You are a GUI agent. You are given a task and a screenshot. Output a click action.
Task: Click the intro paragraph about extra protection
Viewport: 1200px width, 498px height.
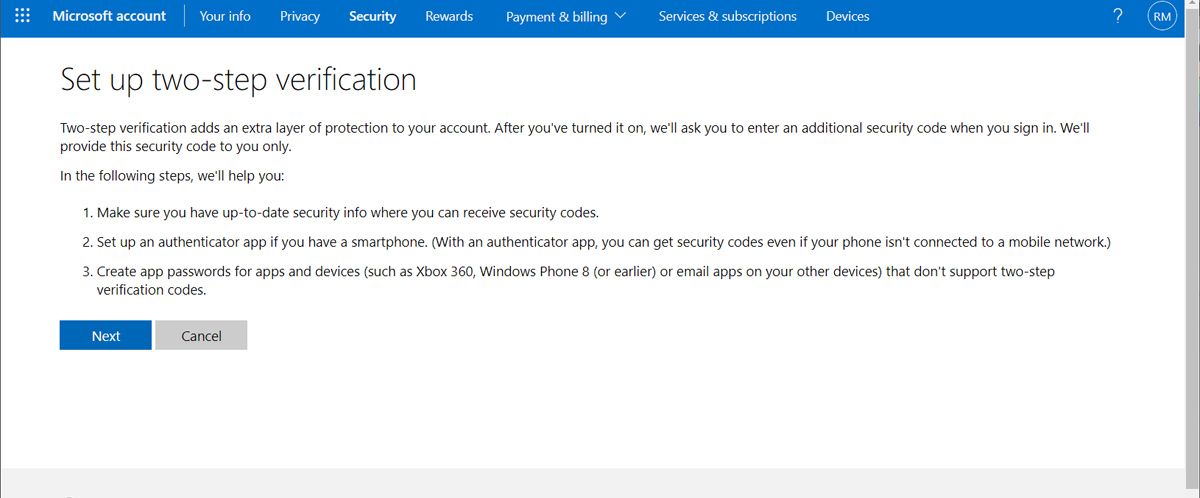[x=580, y=137]
